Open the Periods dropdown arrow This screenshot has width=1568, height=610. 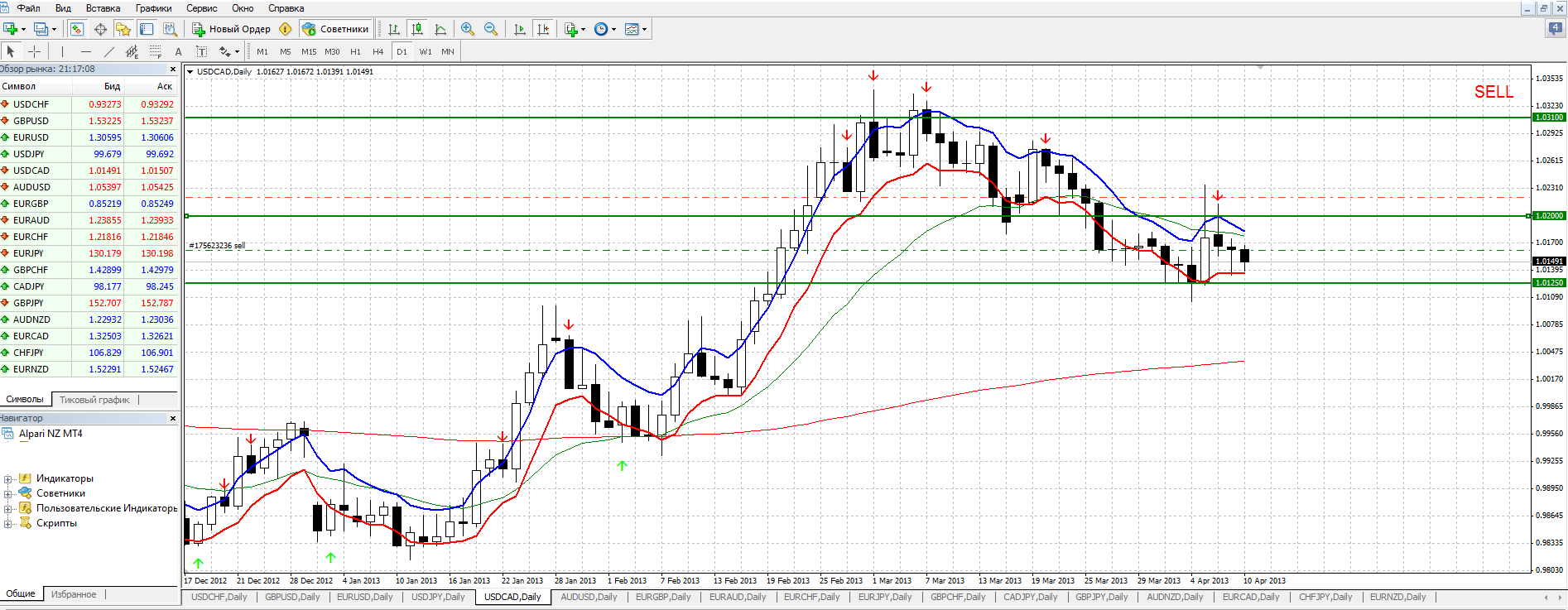click(613, 29)
